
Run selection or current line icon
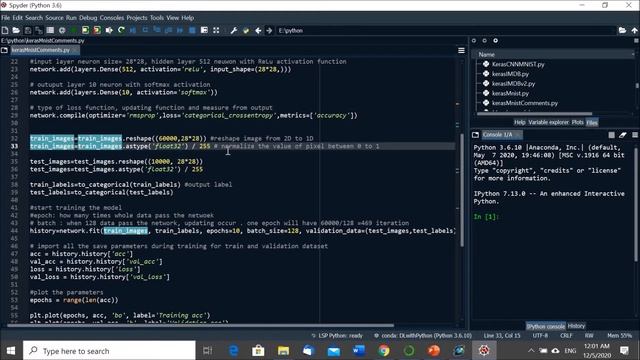(109, 30)
